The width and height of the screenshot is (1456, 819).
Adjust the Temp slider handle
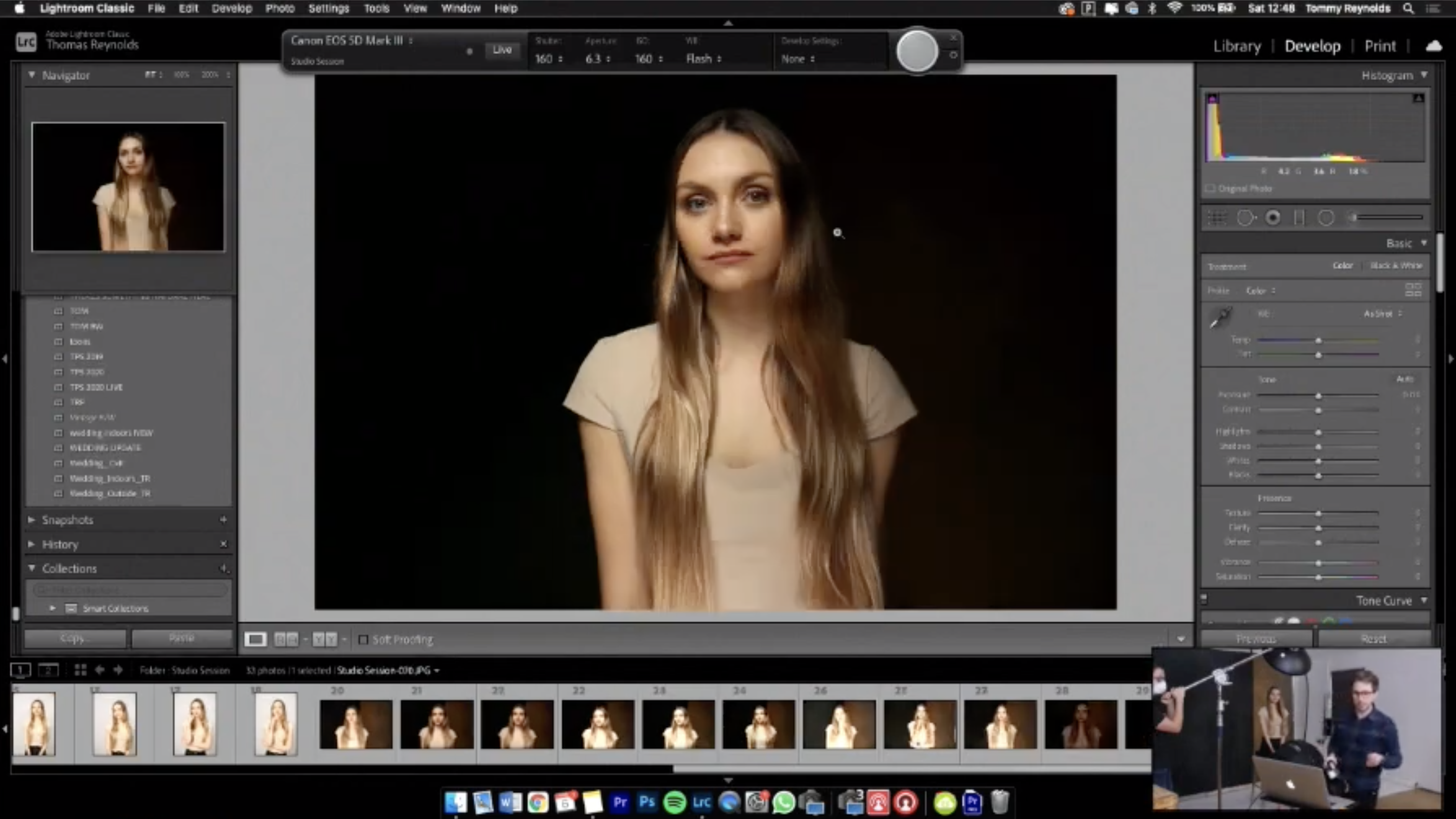coord(1318,341)
